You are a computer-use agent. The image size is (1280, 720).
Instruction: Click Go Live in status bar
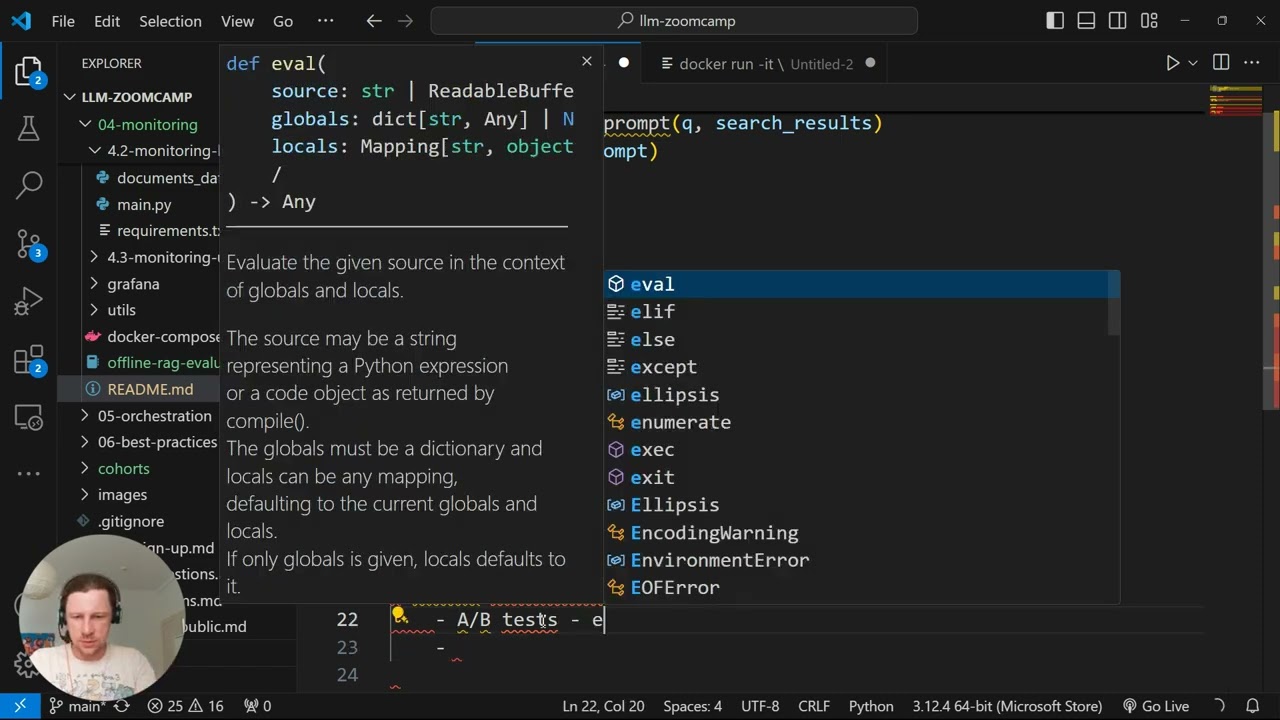coord(1156,706)
